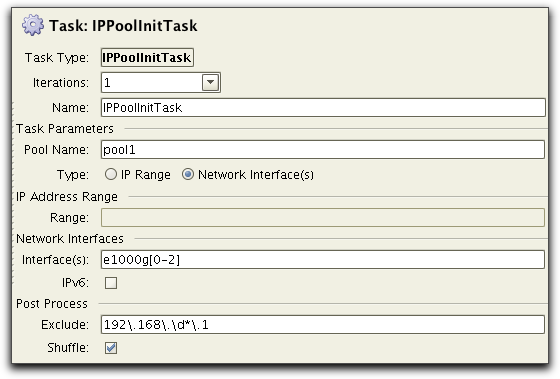This screenshot has width=560, height=379.
Task: Uncheck the Shuffle checkbox
Action: click(111, 348)
